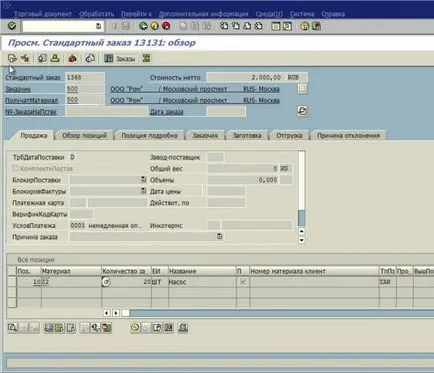The height and width of the screenshot is (373, 434).
Task: Click the Customize local layout icon
Action: click(x=316, y=26)
